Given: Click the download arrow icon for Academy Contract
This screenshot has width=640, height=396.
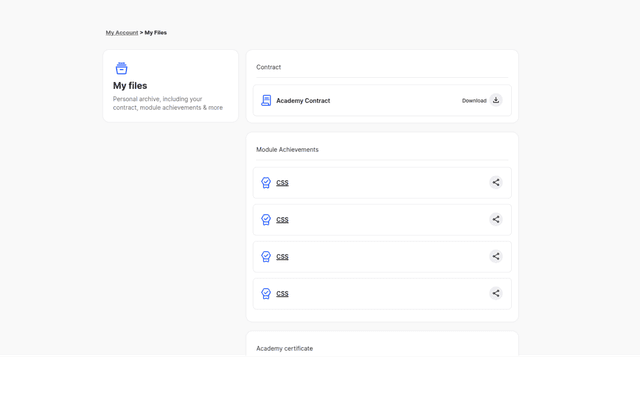Looking at the screenshot, I should pos(496,100).
